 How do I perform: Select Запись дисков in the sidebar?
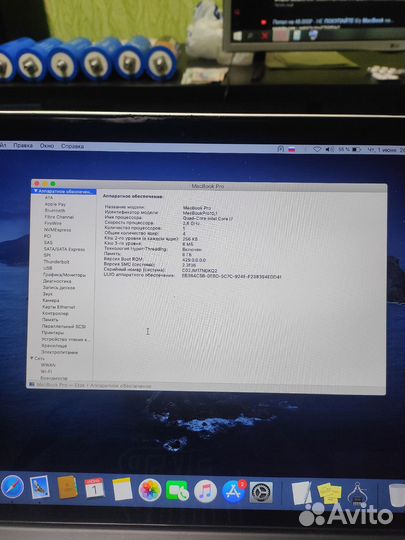click(59, 287)
